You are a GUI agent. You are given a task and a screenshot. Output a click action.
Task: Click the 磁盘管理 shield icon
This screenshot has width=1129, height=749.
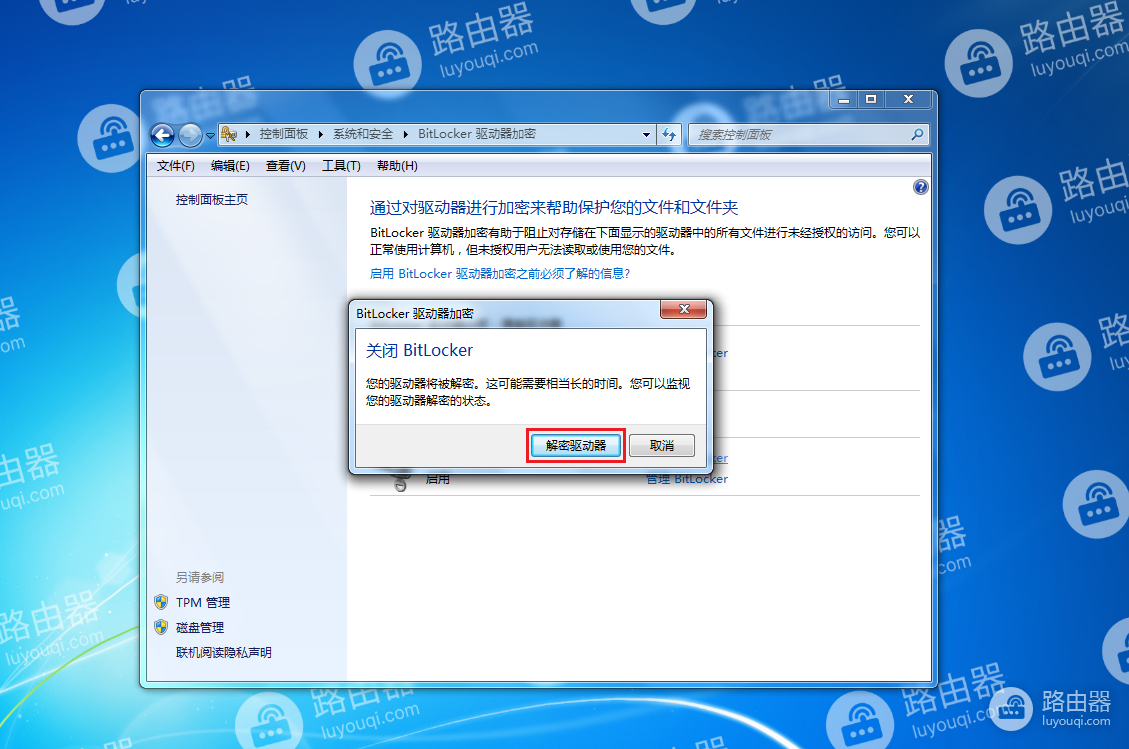(x=161, y=627)
